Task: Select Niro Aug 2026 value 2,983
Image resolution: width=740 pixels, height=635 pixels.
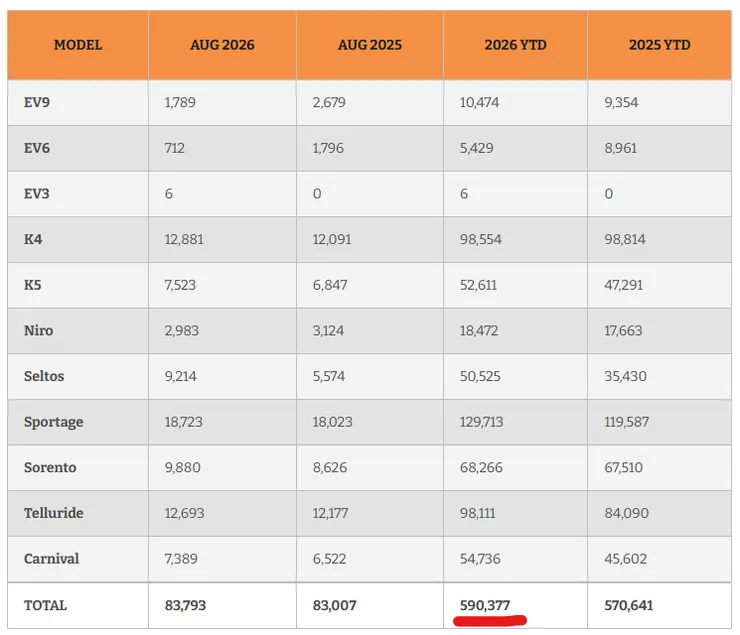Action: coord(182,331)
